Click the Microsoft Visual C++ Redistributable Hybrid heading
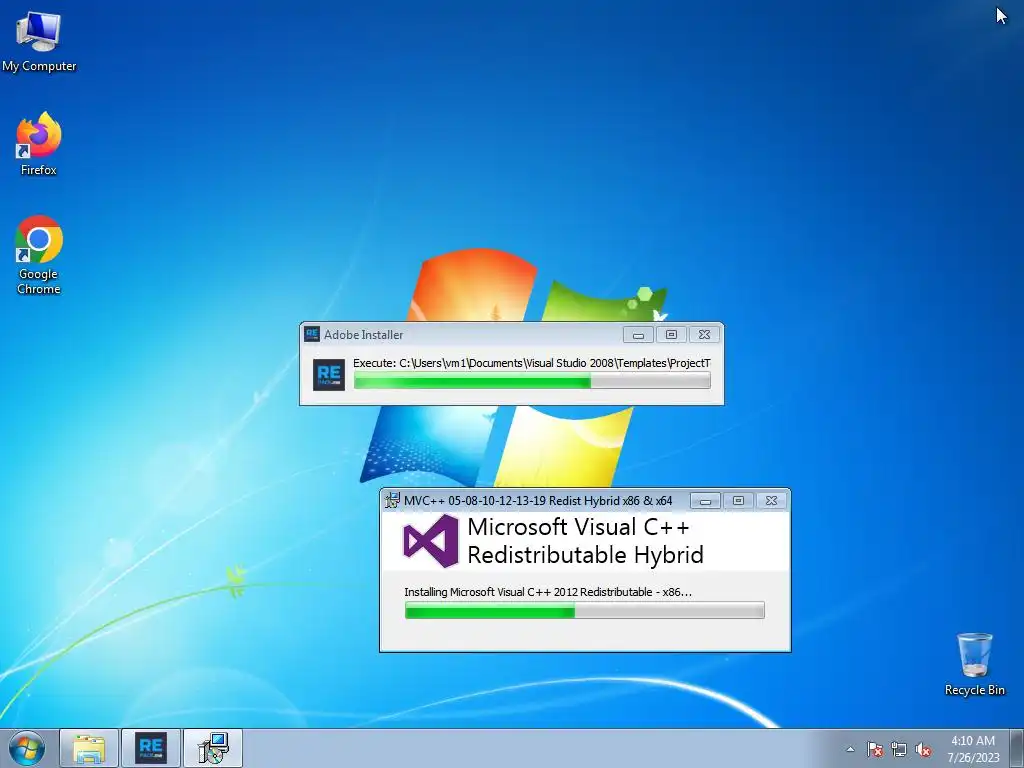This screenshot has width=1024, height=768. tap(586, 541)
